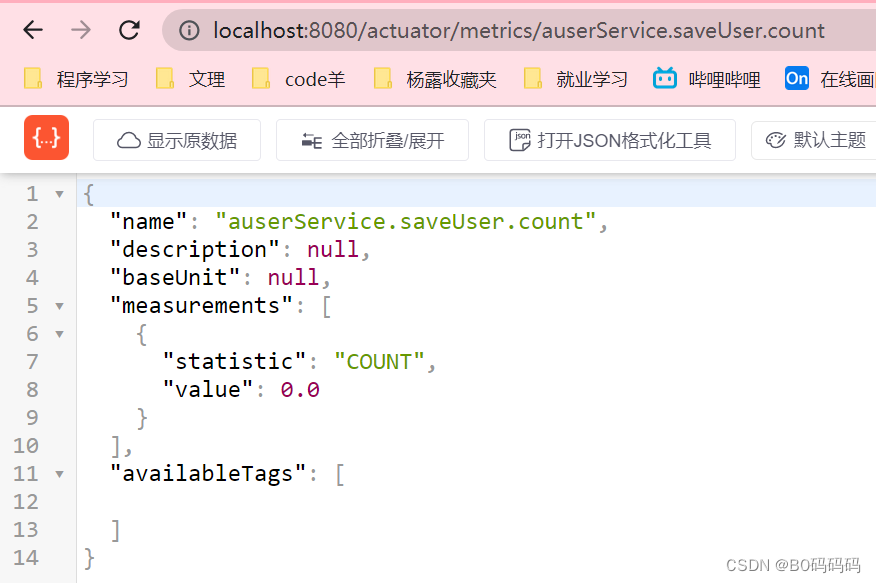This screenshot has height=583, width=876.
Task: Click the "availableTags" key
Action: click(x=208, y=474)
